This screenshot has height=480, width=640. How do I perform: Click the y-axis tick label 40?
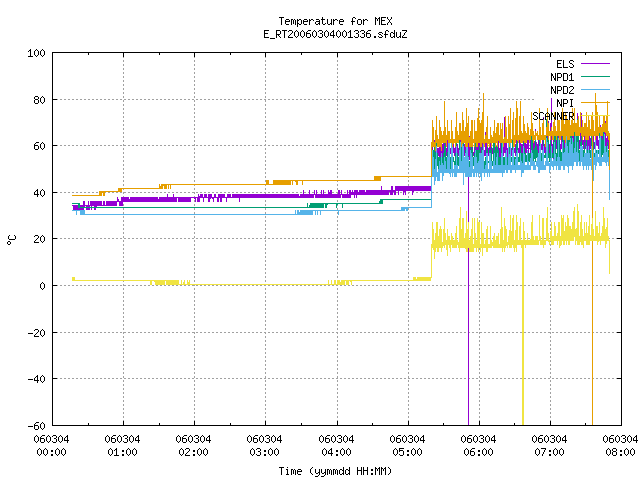(x=40, y=193)
